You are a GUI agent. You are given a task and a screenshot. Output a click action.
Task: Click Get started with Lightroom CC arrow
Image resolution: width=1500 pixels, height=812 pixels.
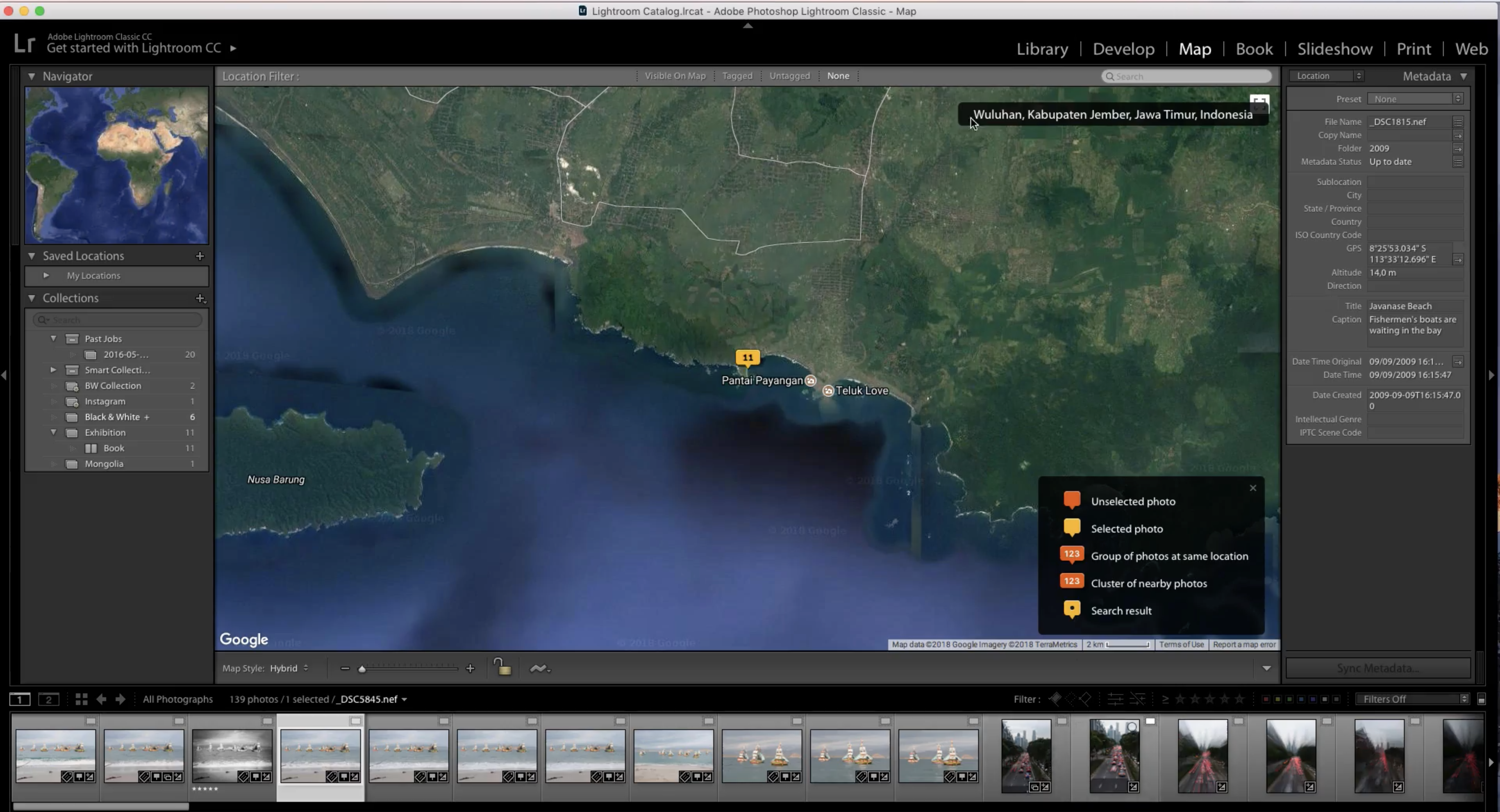click(233, 48)
